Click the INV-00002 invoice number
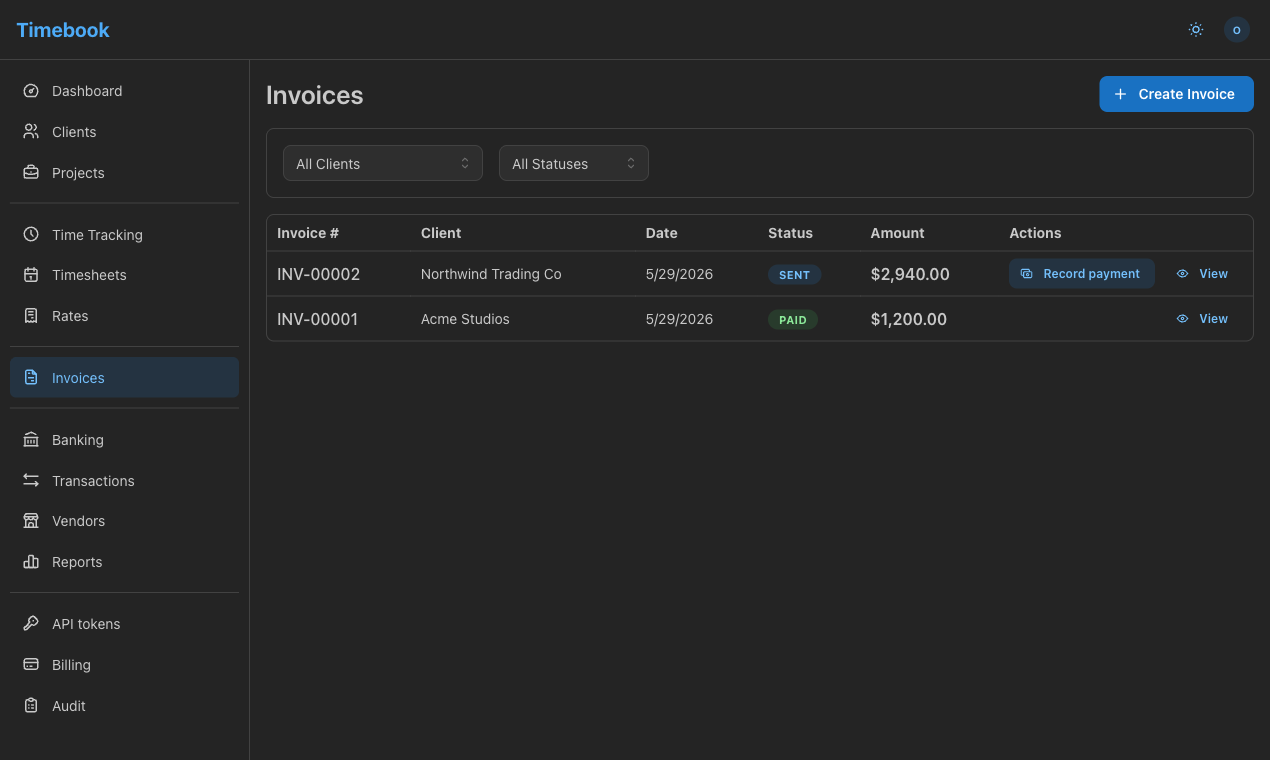The height and width of the screenshot is (760, 1270). 318,274
